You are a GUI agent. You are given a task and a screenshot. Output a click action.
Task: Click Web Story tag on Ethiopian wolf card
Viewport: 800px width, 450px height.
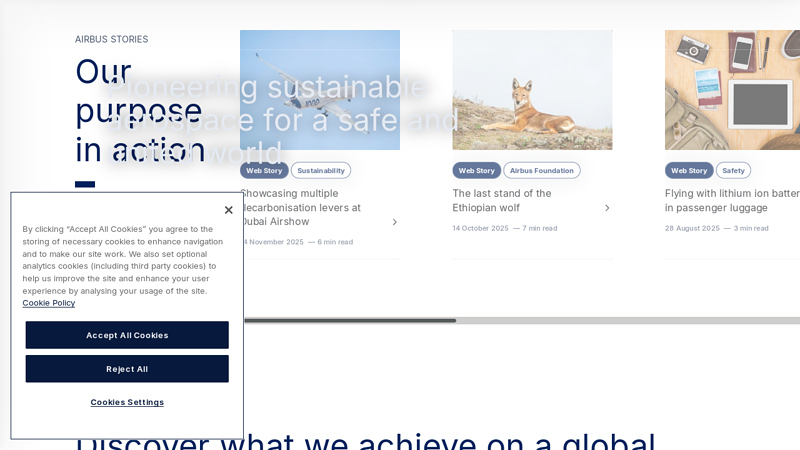(477, 170)
